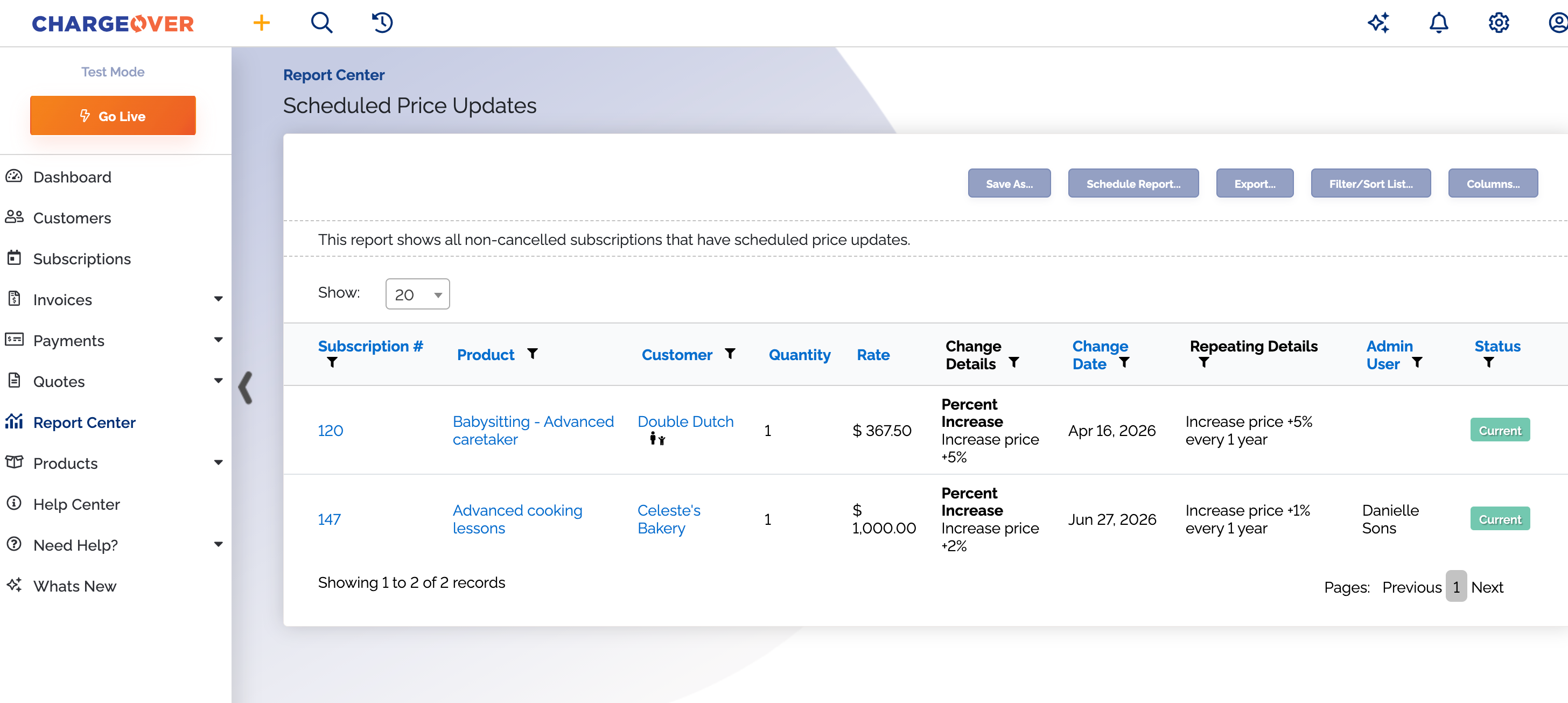Filter the Change Date column

click(1124, 363)
